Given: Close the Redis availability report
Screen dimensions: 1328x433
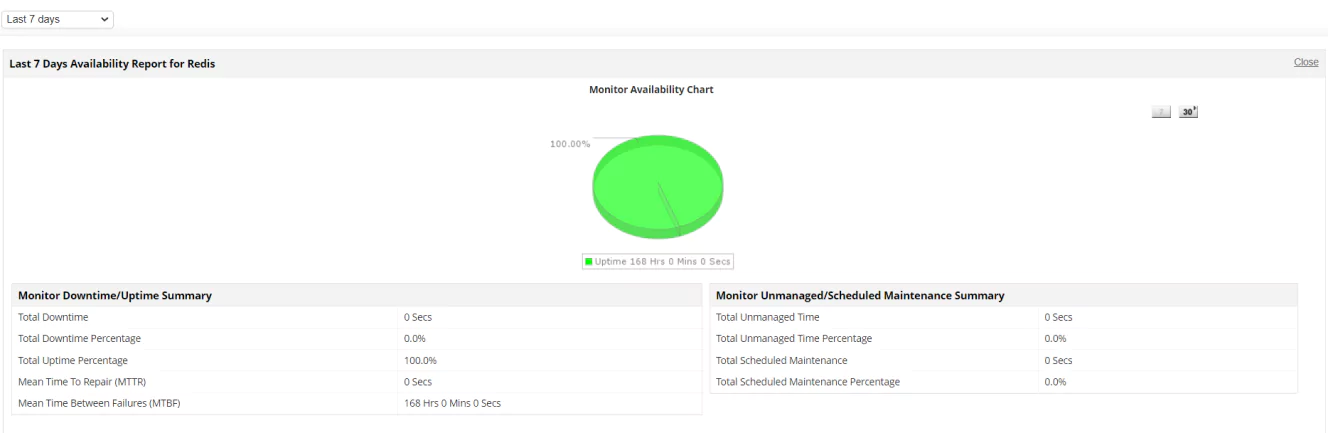Looking at the screenshot, I should [1306, 62].
